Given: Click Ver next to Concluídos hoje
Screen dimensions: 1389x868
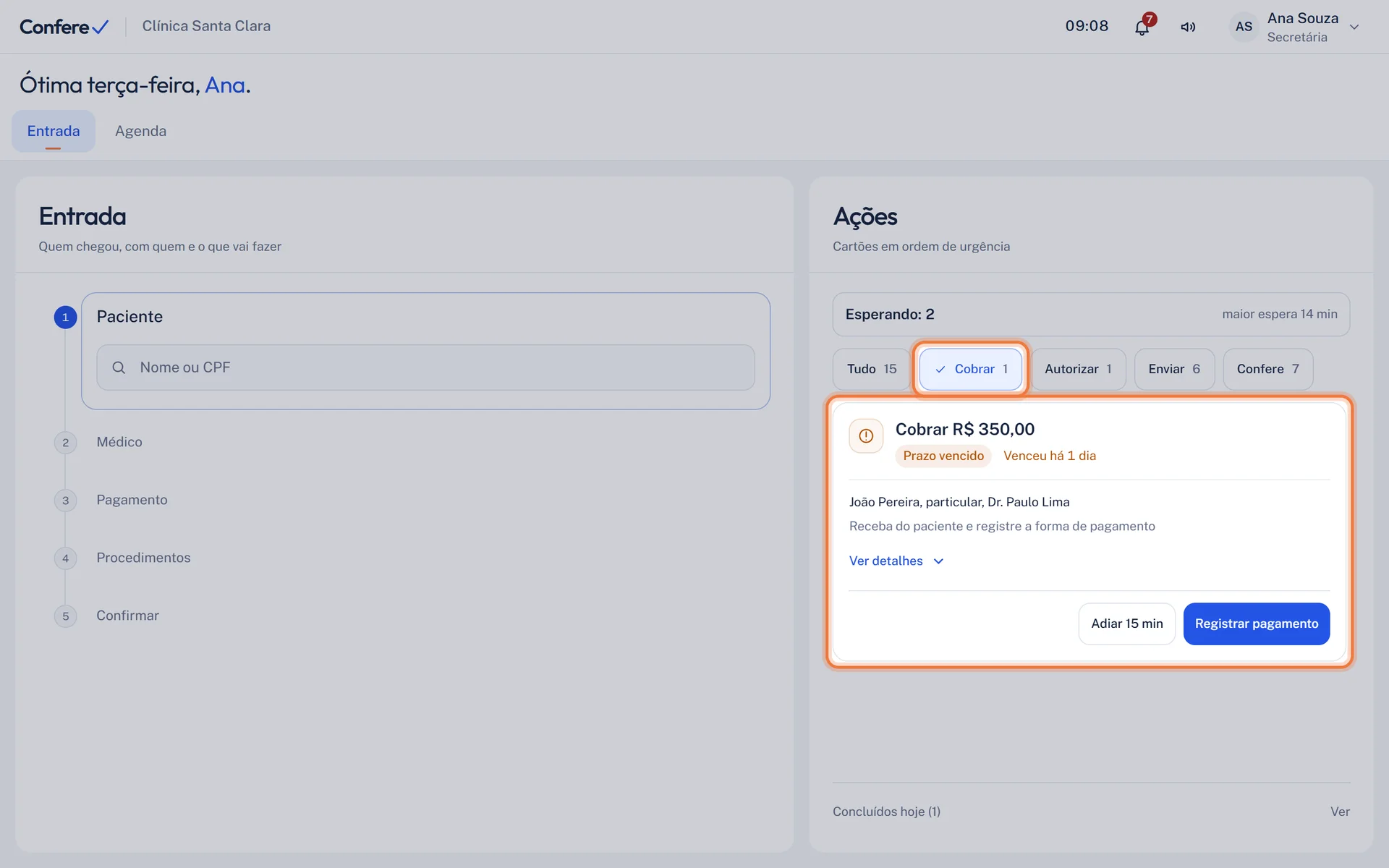Looking at the screenshot, I should [1340, 812].
